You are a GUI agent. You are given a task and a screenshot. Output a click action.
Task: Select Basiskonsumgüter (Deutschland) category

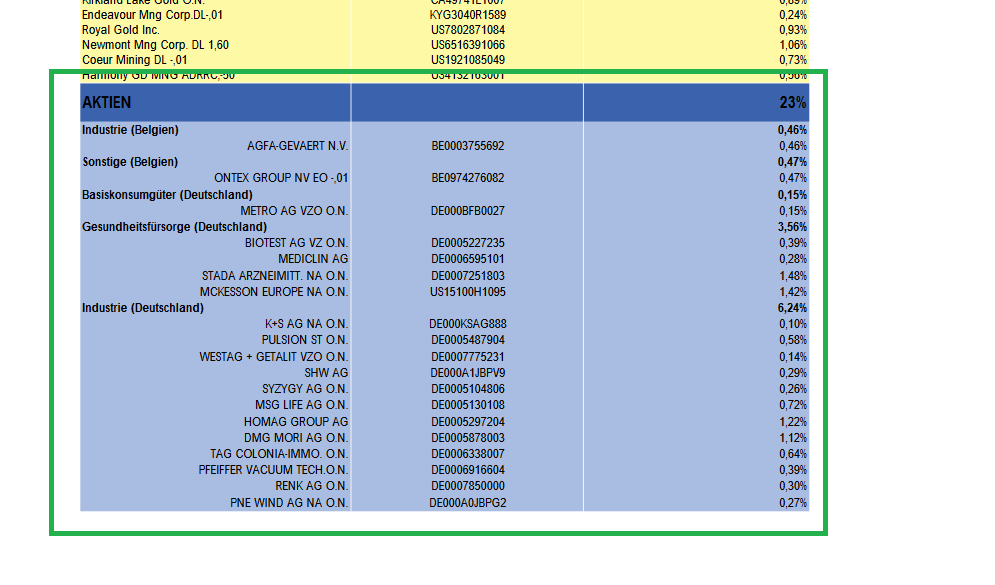click(x=168, y=194)
